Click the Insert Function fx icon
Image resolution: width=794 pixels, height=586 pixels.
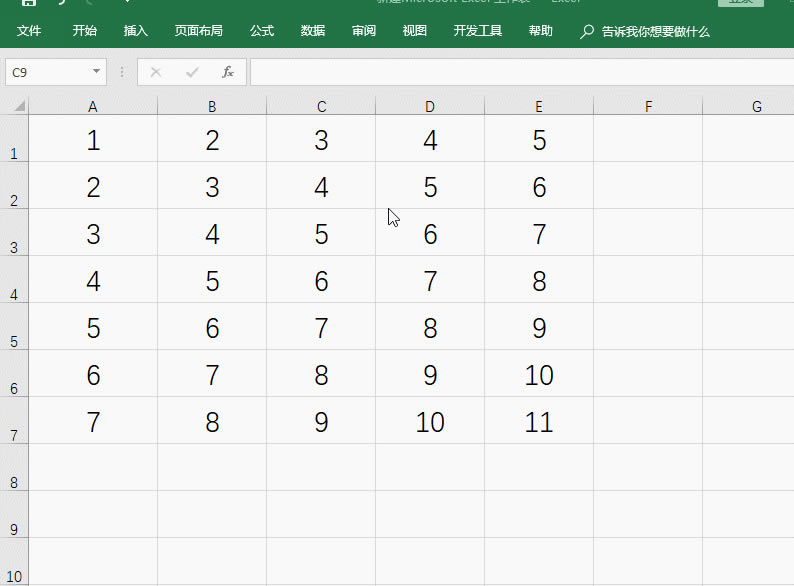click(228, 72)
